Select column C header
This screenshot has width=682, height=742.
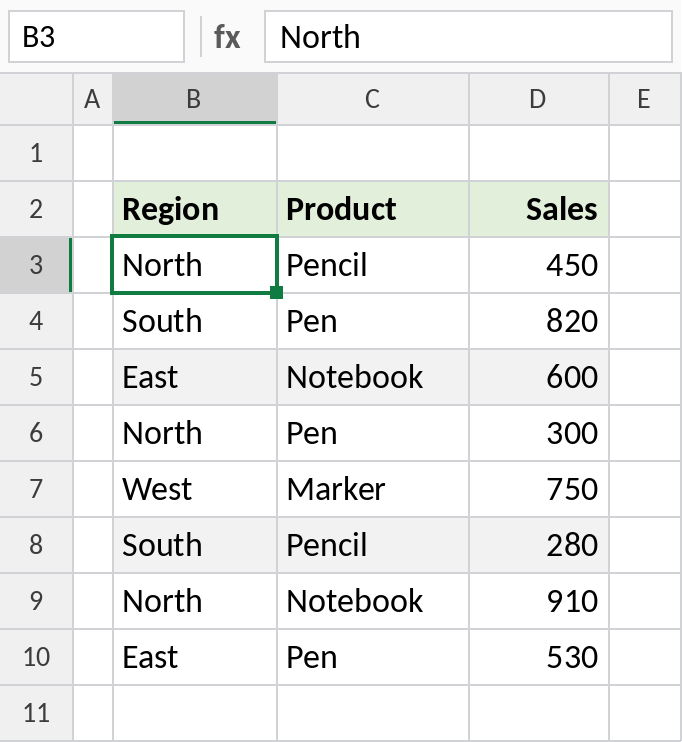[x=373, y=99]
